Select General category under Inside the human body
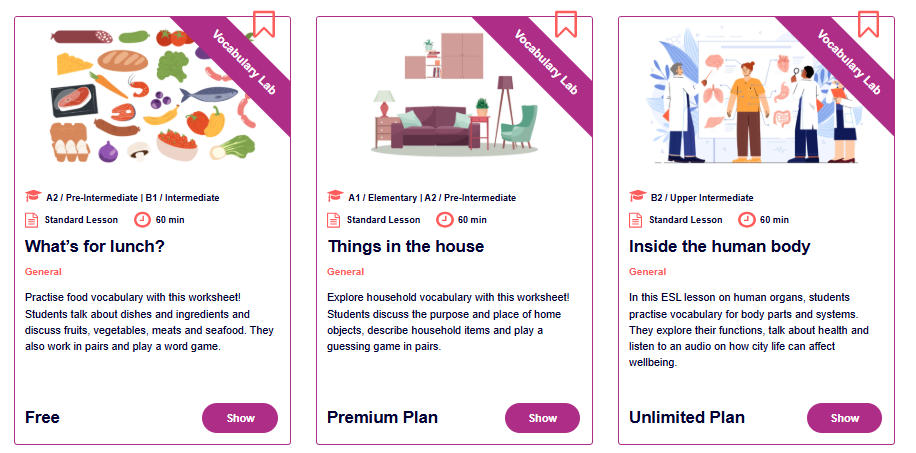Screen dimensions: 916x453 (x=647, y=272)
